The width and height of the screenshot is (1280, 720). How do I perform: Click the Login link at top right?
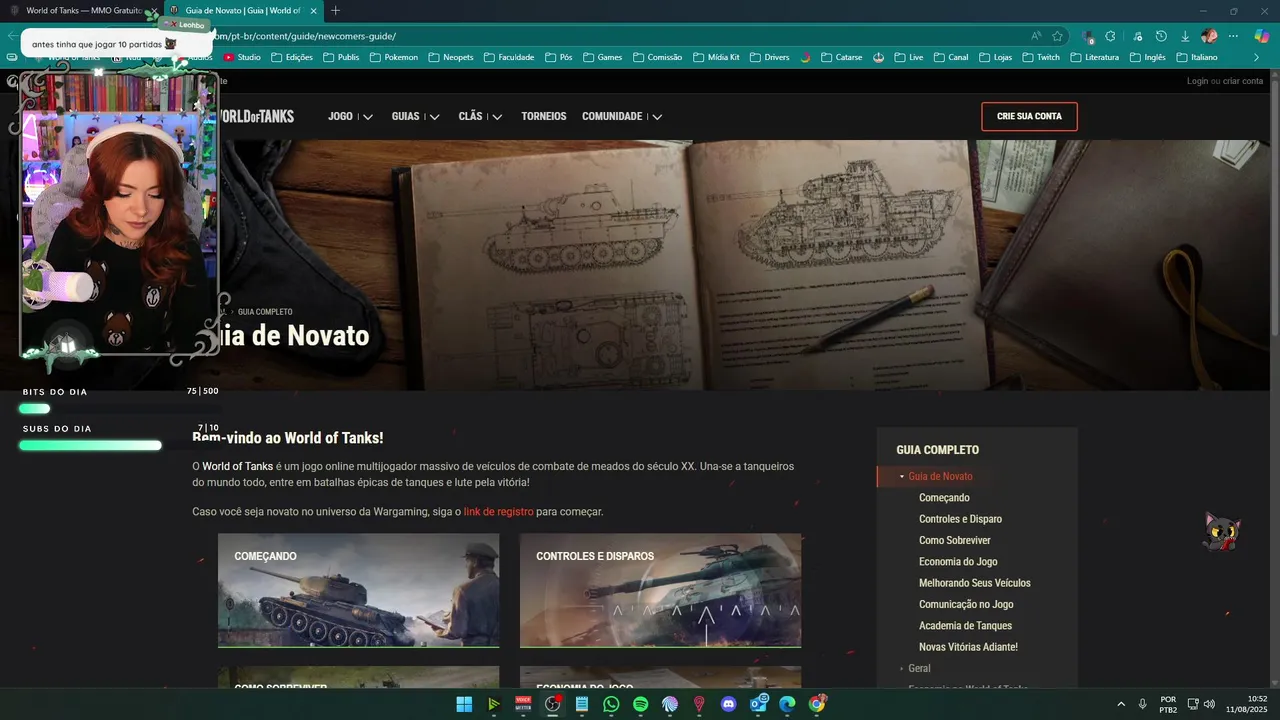[x=1197, y=81]
